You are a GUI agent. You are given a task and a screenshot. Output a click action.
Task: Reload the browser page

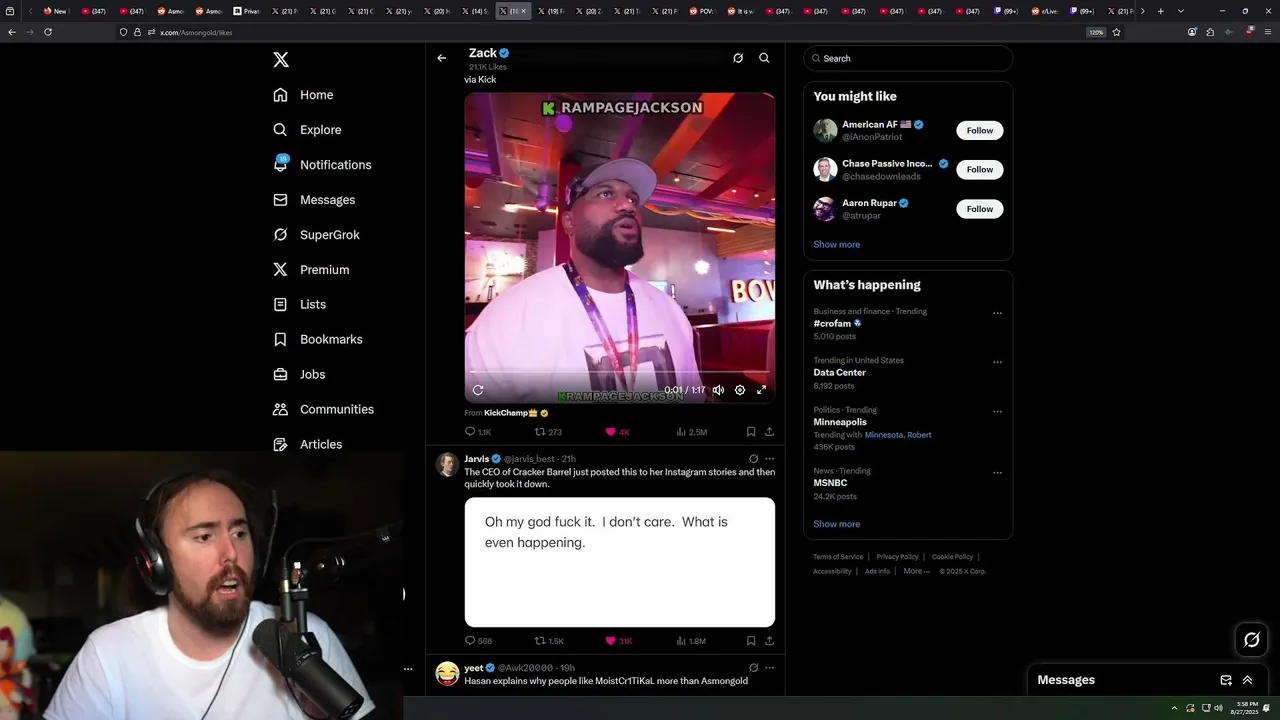(48, 32)
